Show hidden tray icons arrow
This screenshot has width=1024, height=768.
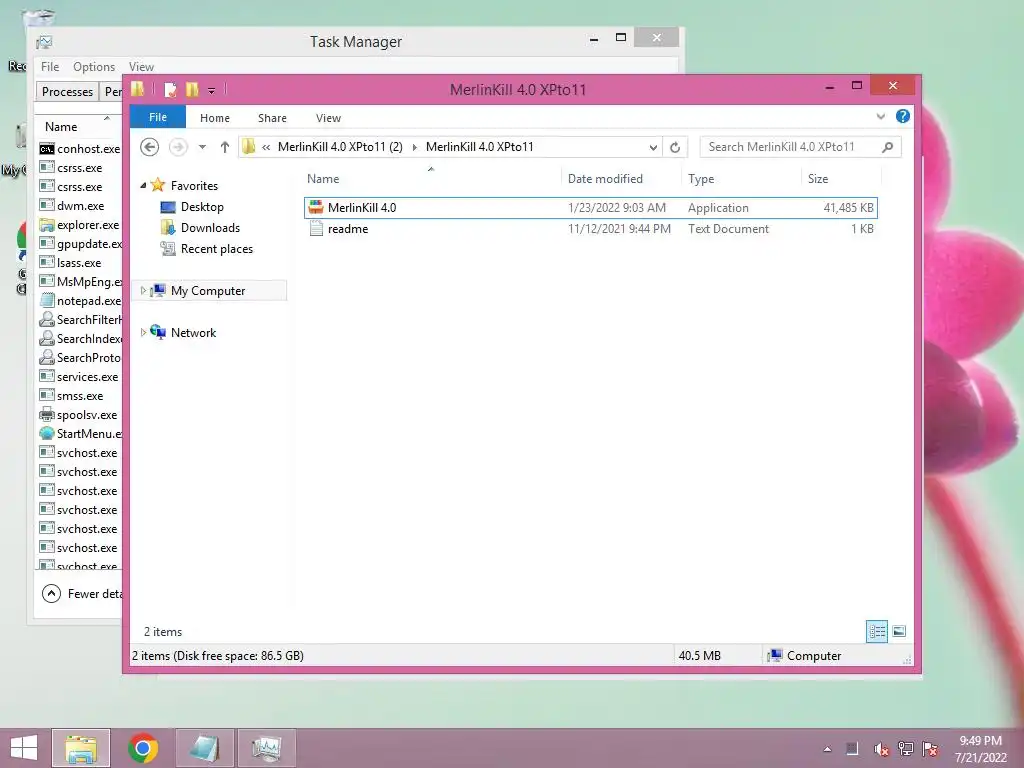coord(827,749)
